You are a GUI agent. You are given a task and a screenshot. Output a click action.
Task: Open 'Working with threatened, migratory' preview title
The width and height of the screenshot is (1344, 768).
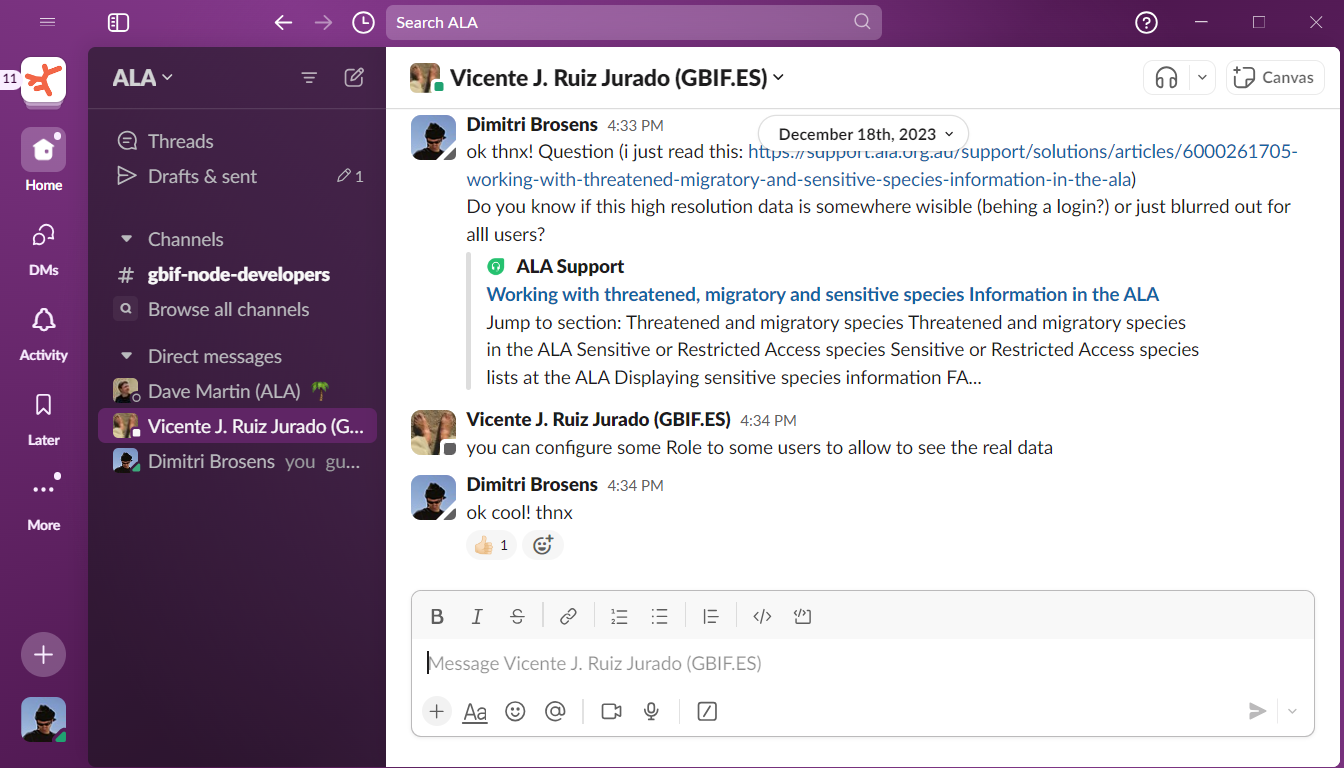tap(822, 294)
